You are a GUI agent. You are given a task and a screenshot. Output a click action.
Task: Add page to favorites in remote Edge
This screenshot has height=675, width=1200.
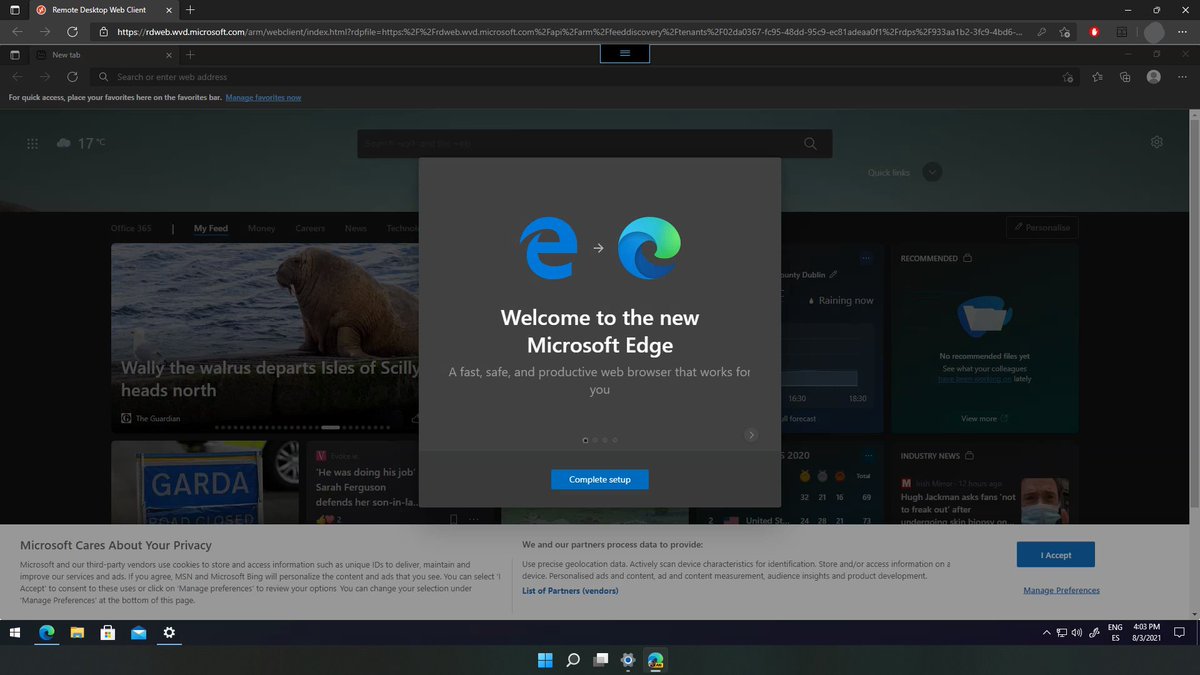tap(1068, 77)
